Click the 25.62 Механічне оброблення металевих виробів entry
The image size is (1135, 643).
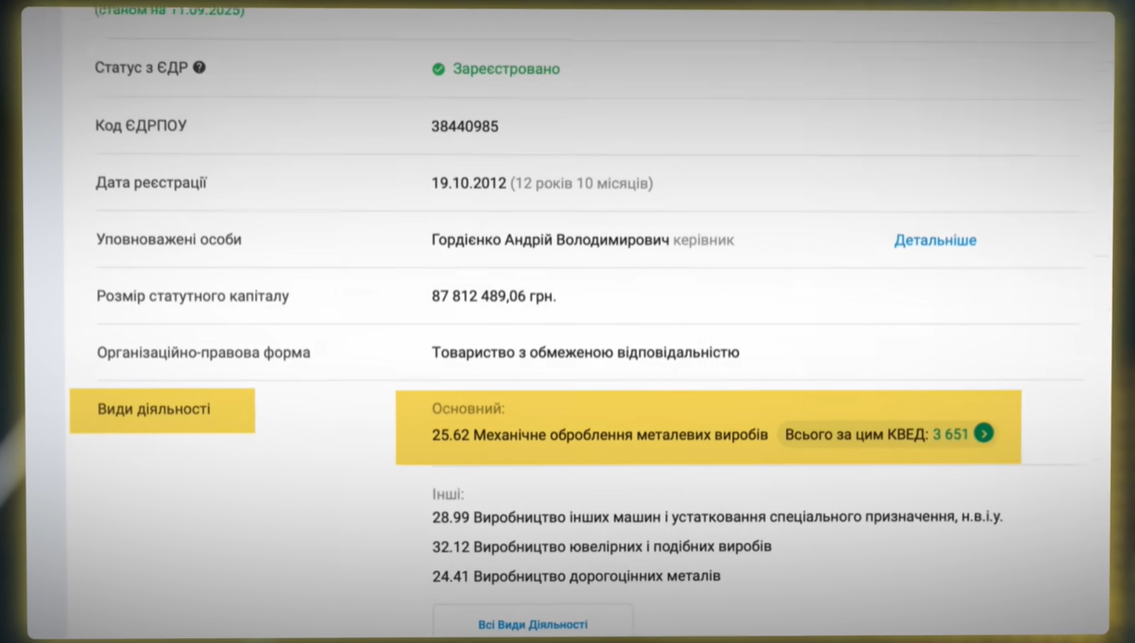[600, 434]
